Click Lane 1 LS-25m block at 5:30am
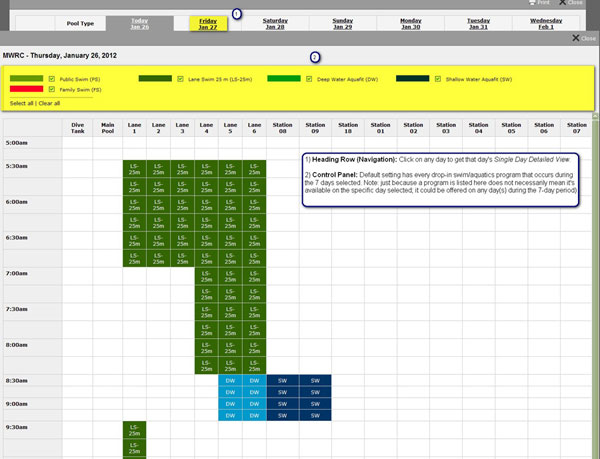This screenshot has width=600, height=459. [x=135, y=167]
